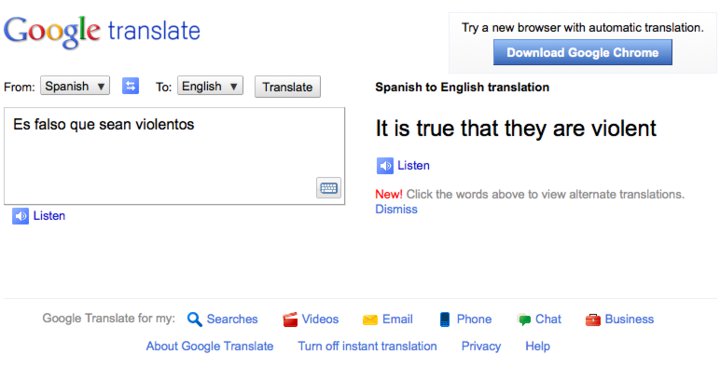Viewport: 720px width, 381px height.
Task: Swap the source and target languages
Action: pyautogui.click(x=130, y=86)
